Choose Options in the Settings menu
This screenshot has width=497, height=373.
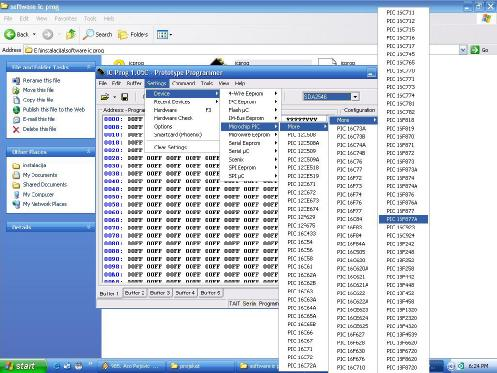click(183, 126)
